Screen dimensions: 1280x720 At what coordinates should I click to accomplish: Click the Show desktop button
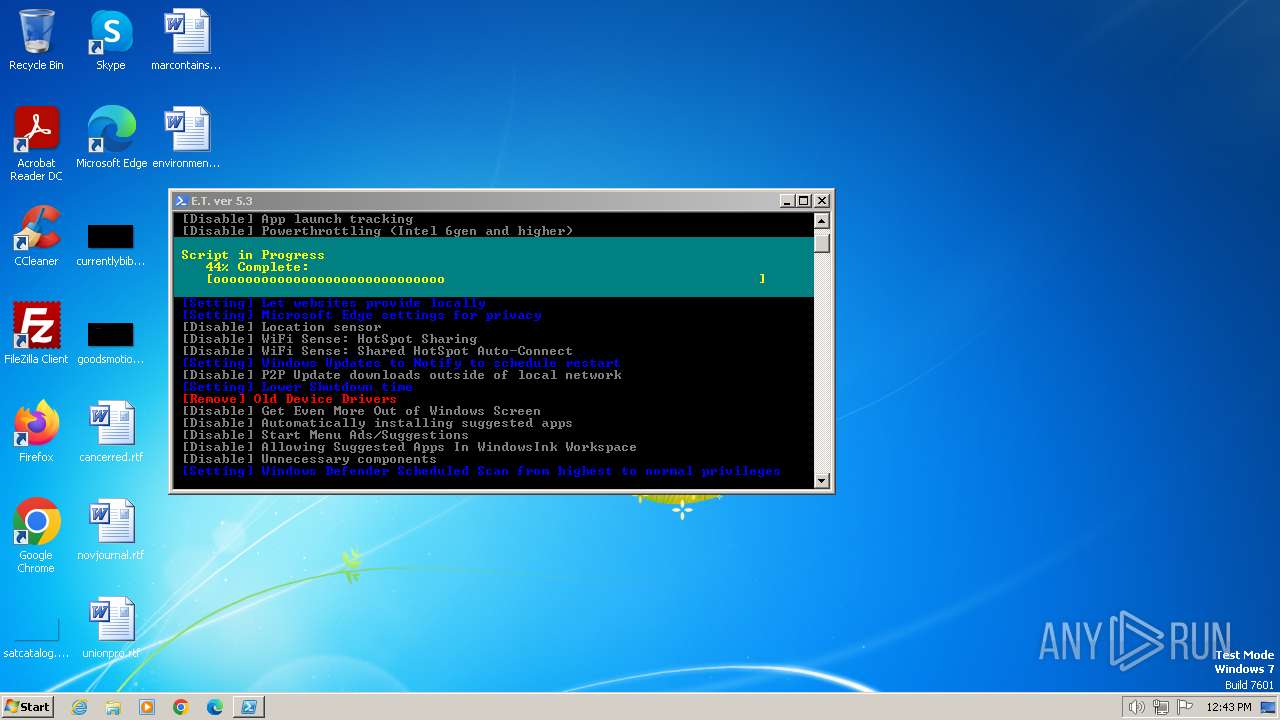point(1269,707)
